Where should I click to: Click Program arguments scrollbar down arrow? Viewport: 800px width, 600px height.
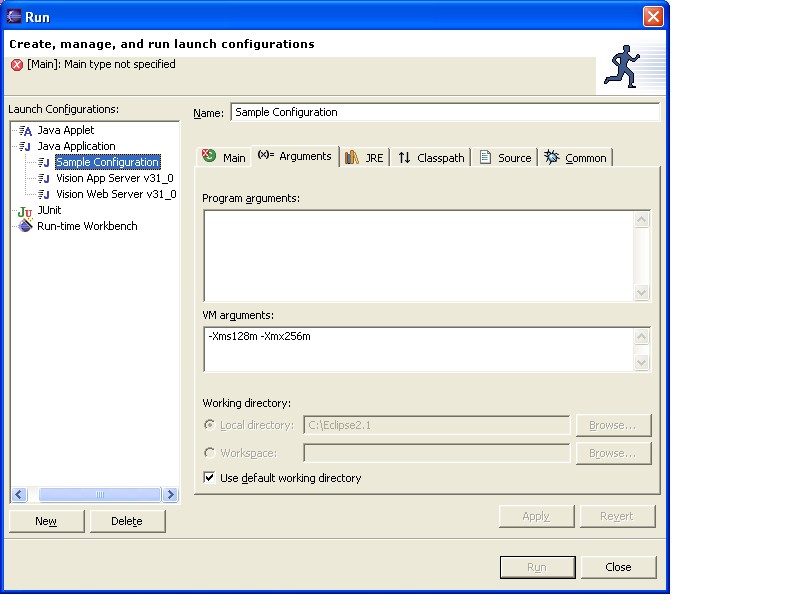(642, 292)
